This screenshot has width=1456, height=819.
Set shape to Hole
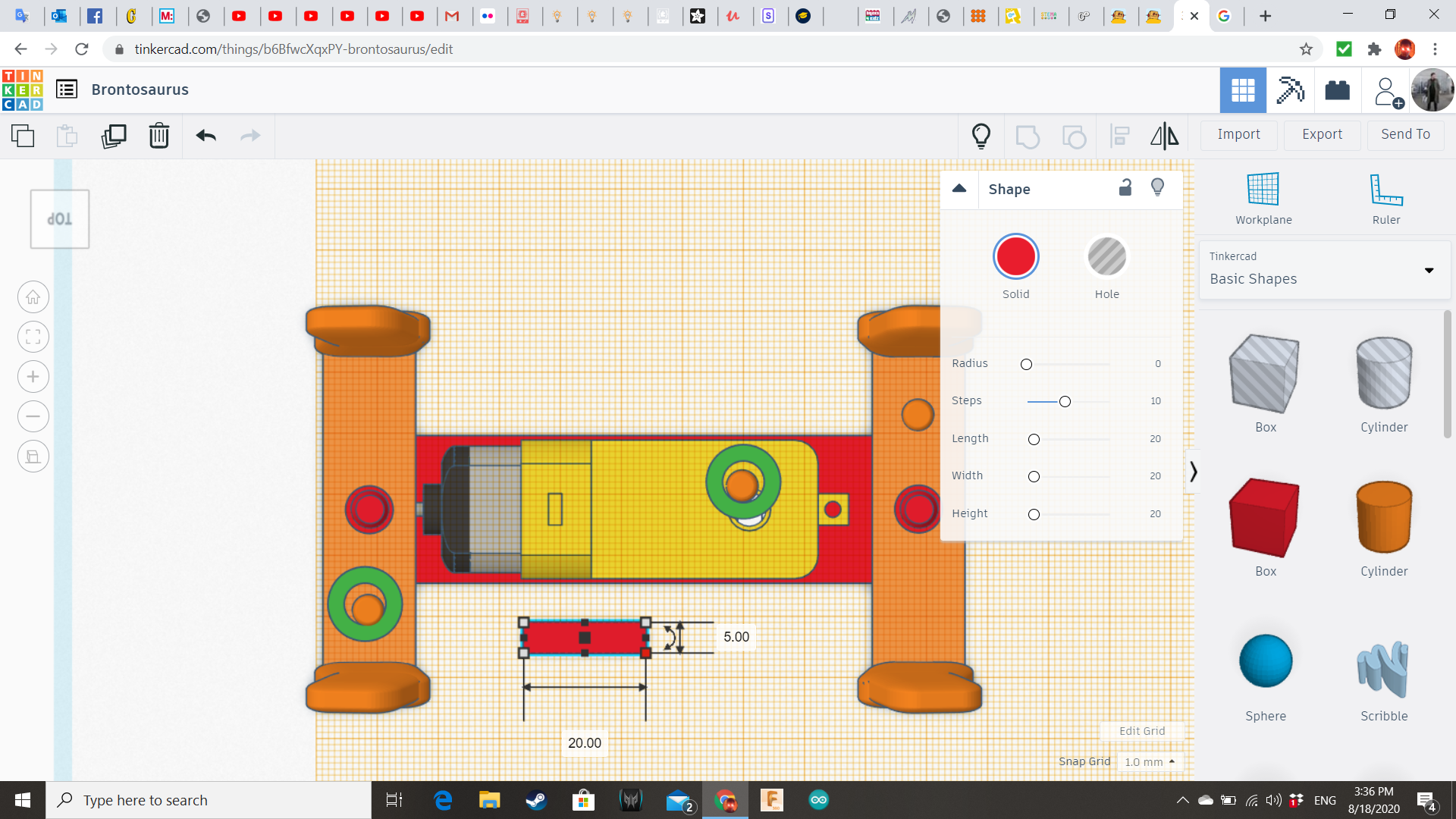(1106, 257)
